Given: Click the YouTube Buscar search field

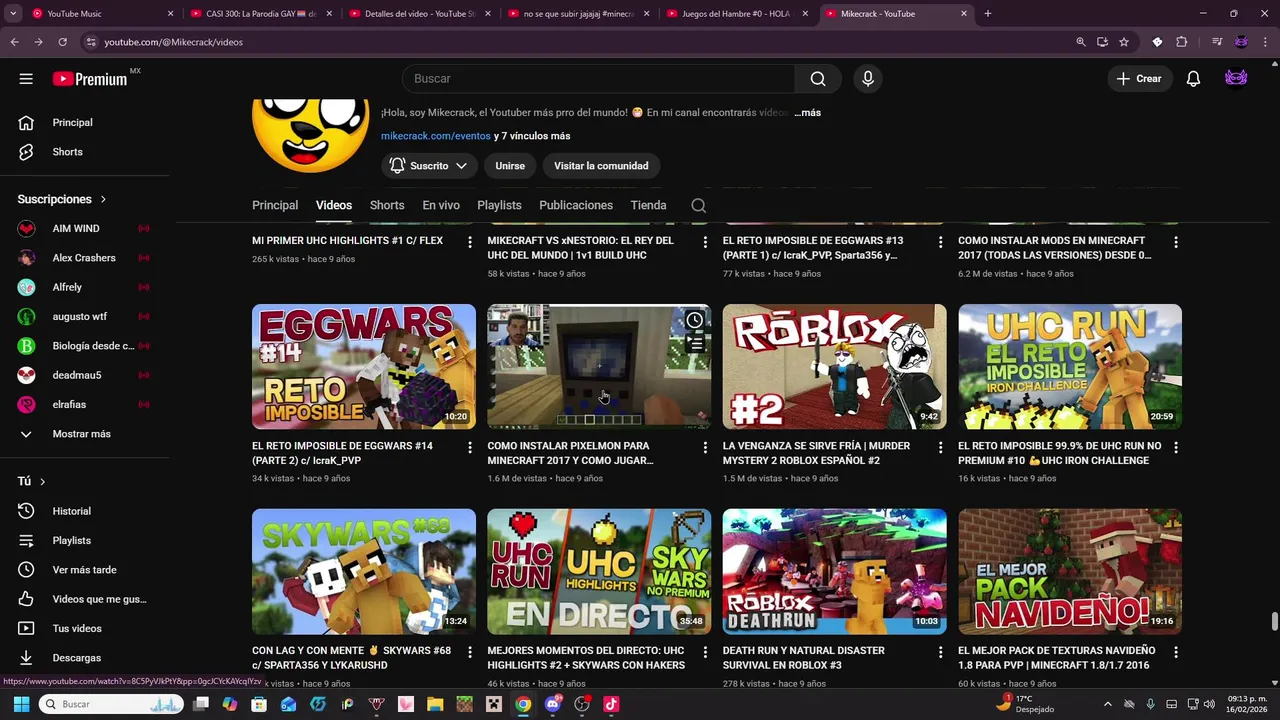Looking at the screenshot, I should coord(599,79).
